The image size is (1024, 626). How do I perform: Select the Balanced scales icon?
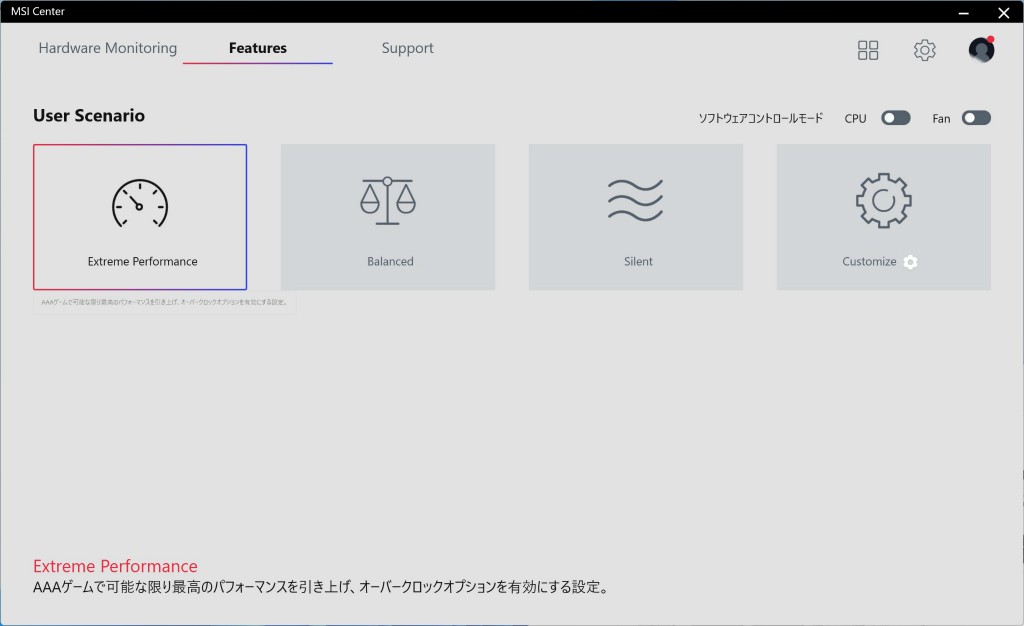(x=388, y=200)
